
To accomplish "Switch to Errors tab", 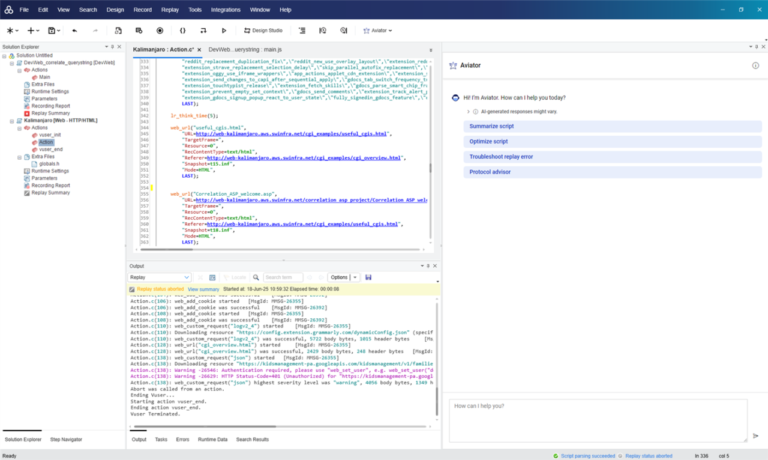I will (x=182, y=439).
